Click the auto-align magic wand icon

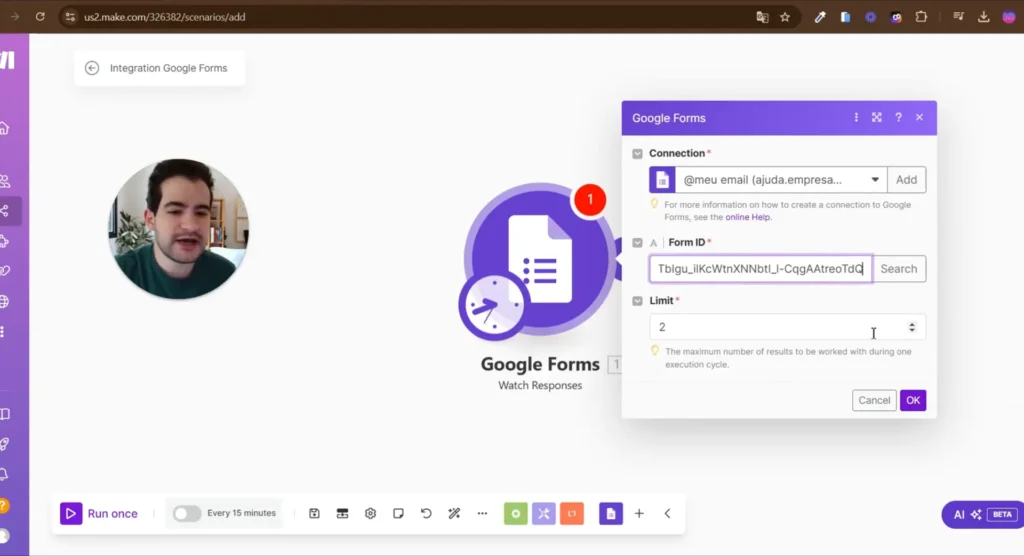(454, 514)
